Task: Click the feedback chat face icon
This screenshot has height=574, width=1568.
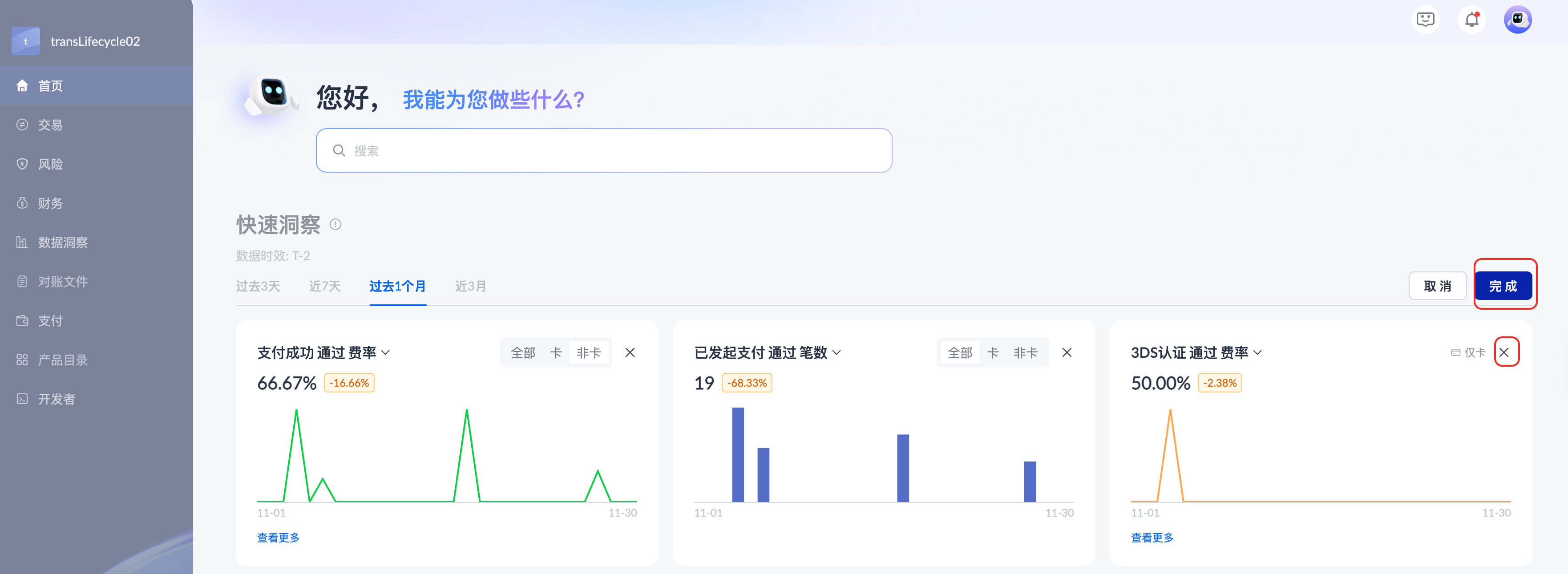Action: (1425, 20)
